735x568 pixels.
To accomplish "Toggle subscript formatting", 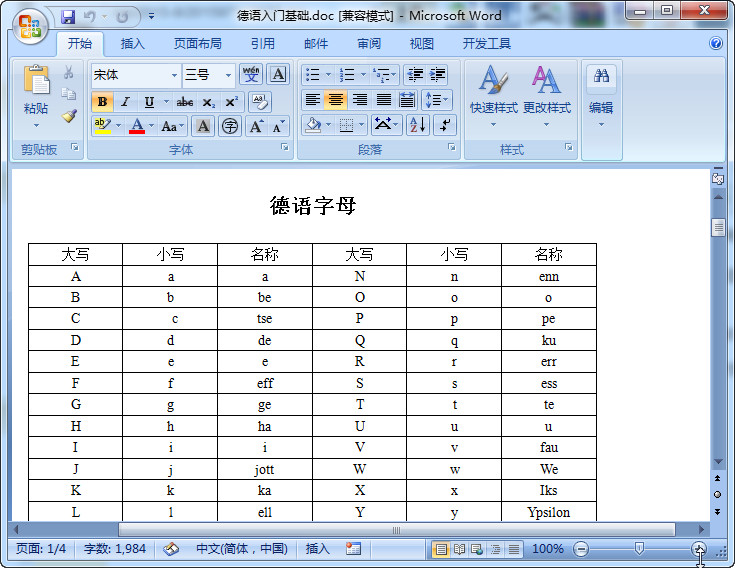I will (209, 102).
